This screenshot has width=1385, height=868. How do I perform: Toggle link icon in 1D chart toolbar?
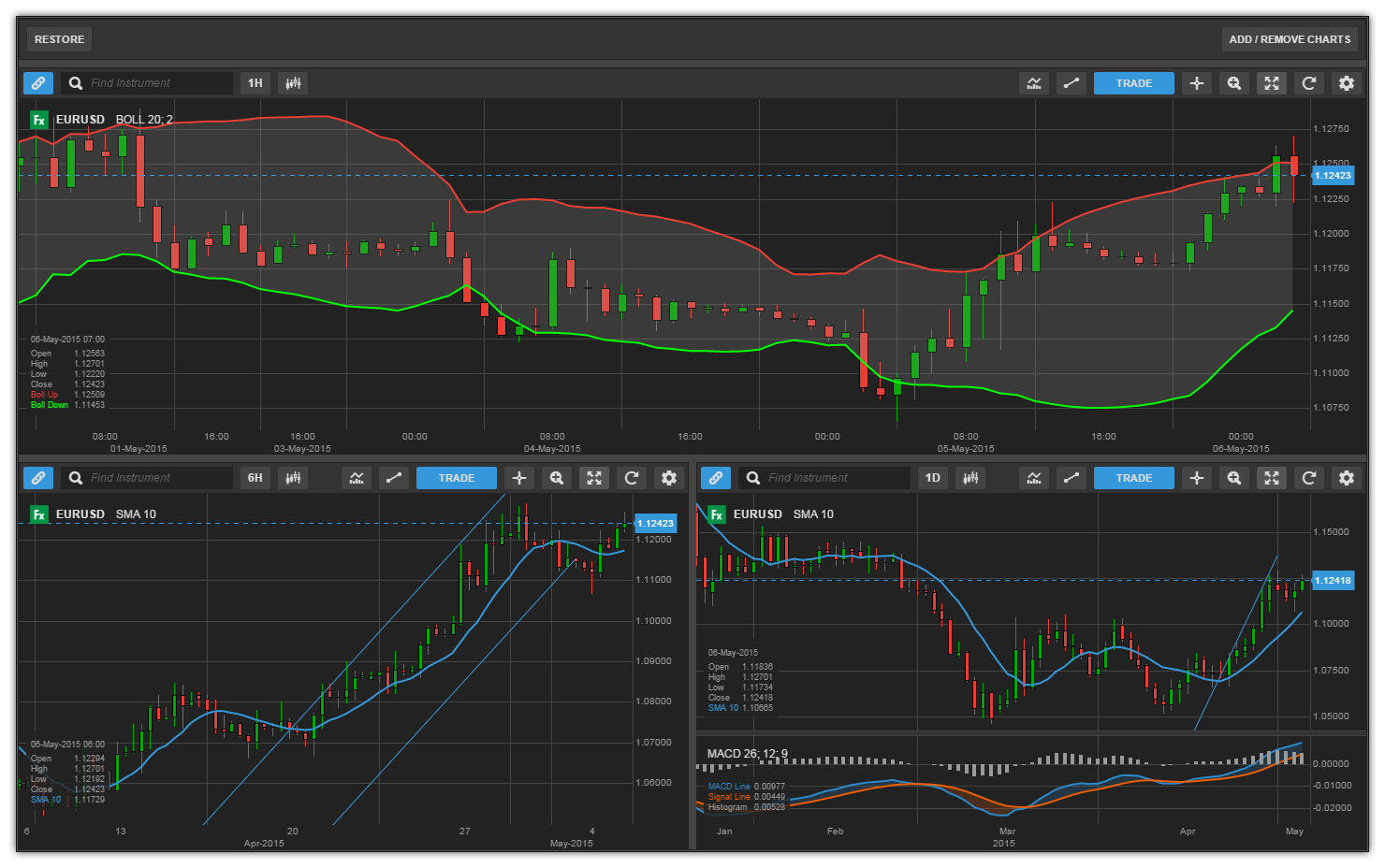tap(716, 478)
